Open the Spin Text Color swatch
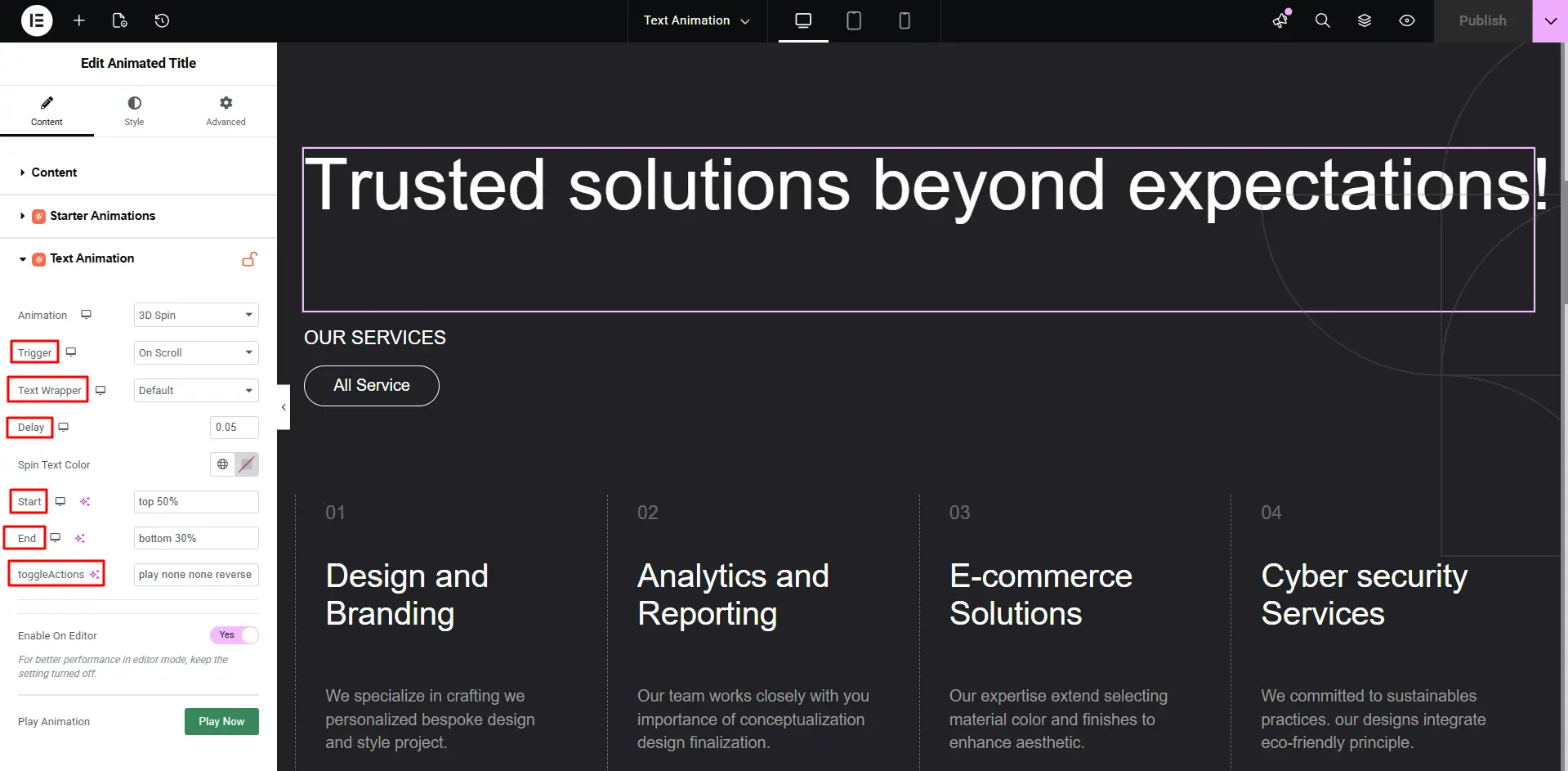Image resolution: width=1568 pixels, height=771 pixels. point(247,464)
